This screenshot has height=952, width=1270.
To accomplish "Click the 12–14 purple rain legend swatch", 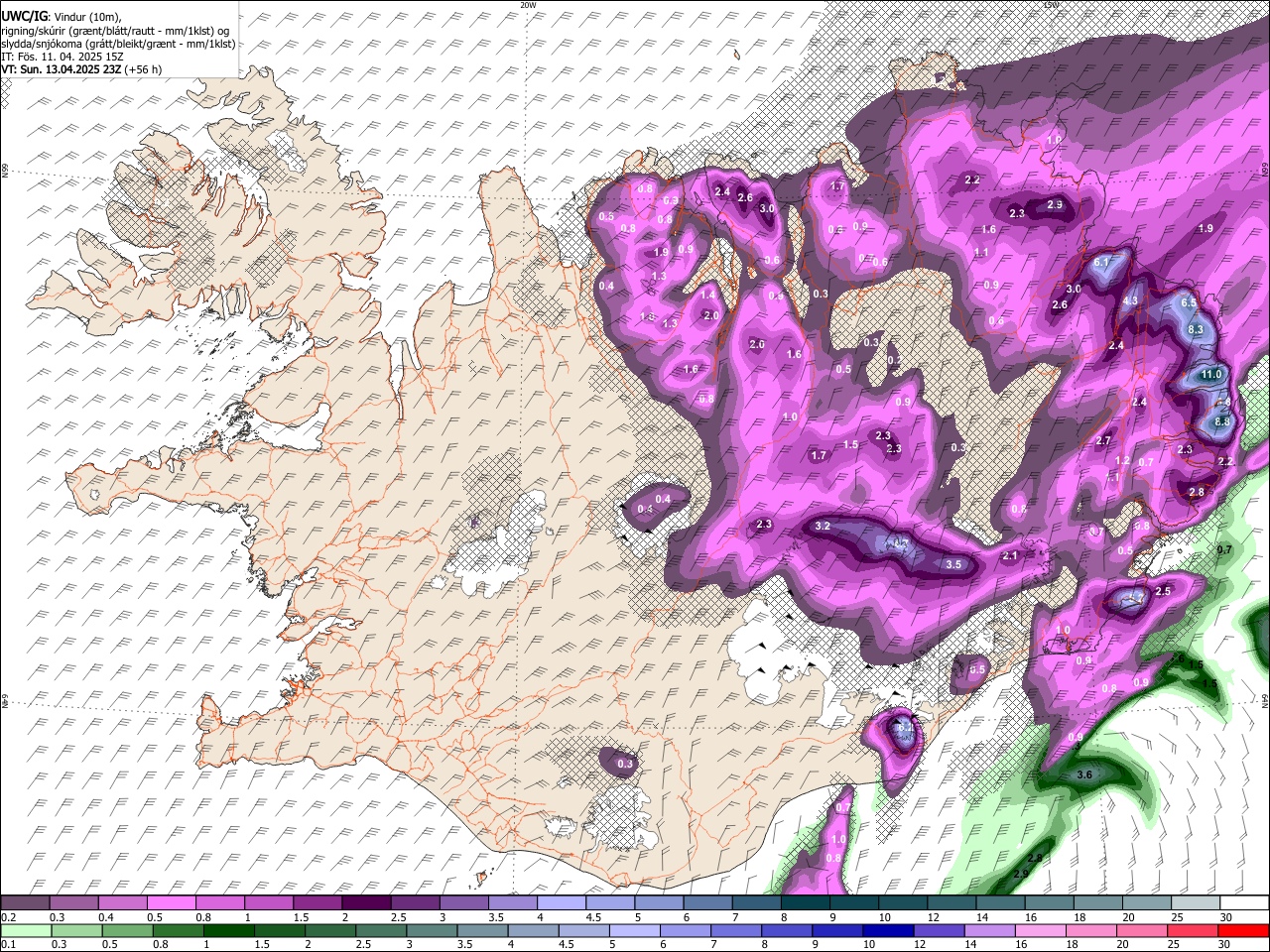I will 938,930.
